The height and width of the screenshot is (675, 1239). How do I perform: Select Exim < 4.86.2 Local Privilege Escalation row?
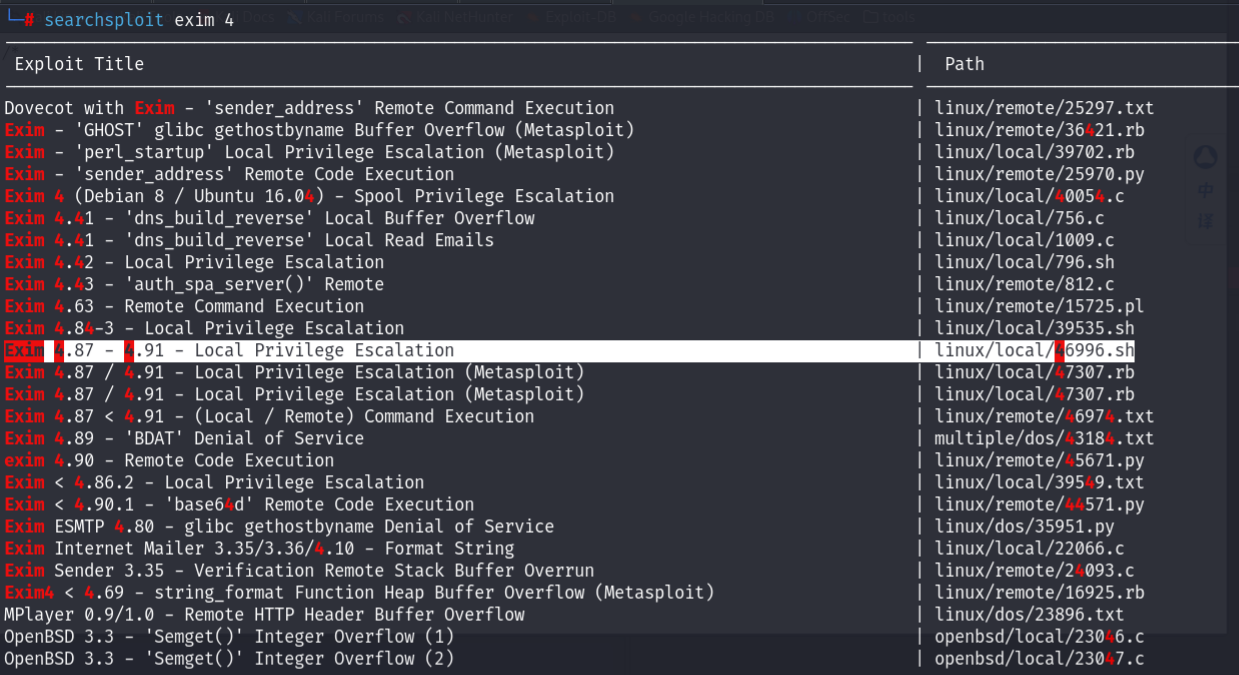click(x=214, y=482)
